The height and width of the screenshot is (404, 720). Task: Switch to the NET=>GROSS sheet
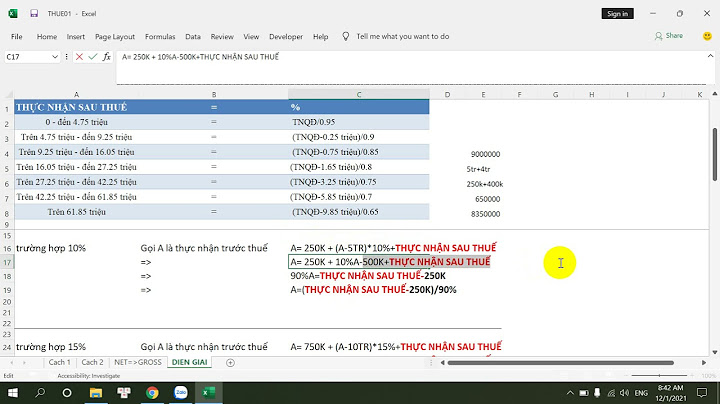click(x=138, y=362)
